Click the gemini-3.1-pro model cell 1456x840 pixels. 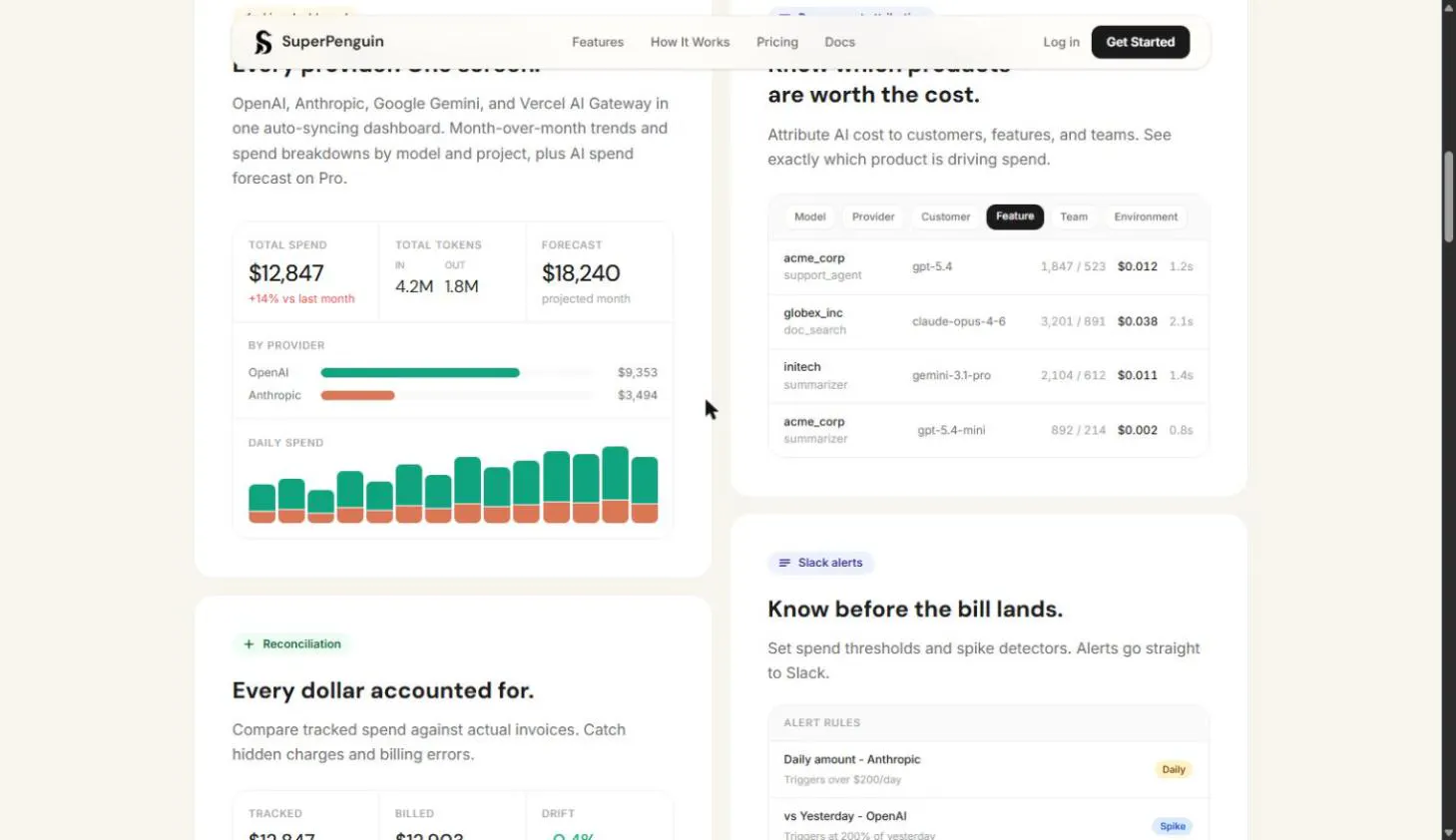951,376
